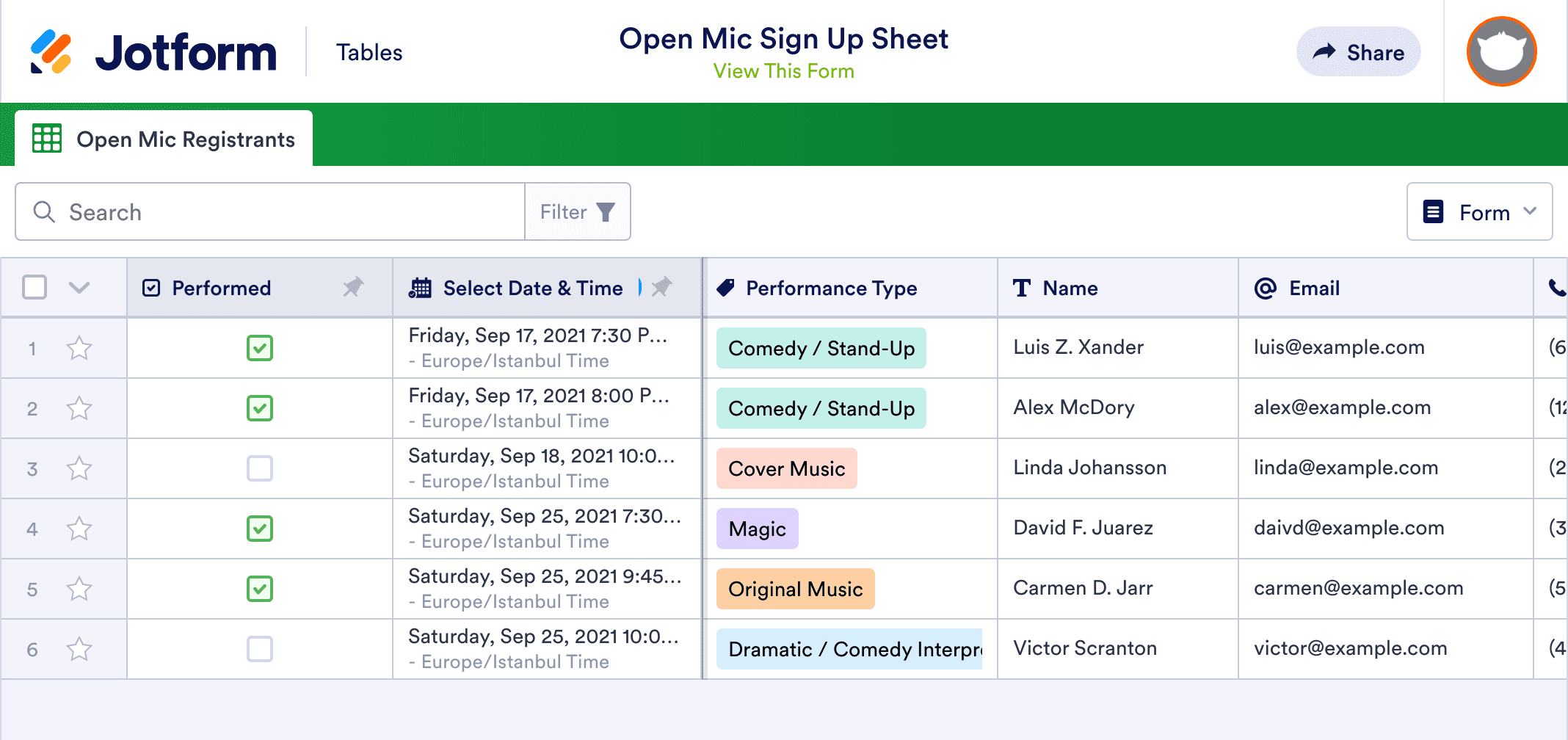Check Performed for Linda Johansson
1568x740 pixels.
pyautogui.click(x=260, y=468)
